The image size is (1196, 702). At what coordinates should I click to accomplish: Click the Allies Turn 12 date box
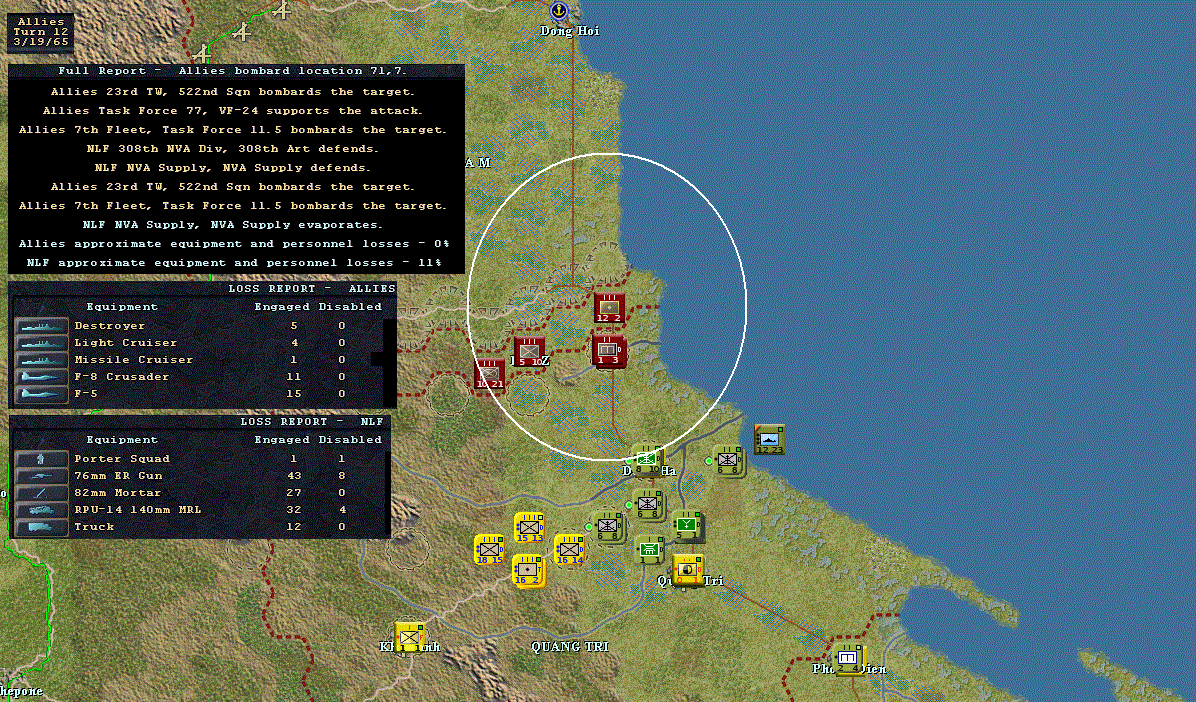[x=41, y=32]
